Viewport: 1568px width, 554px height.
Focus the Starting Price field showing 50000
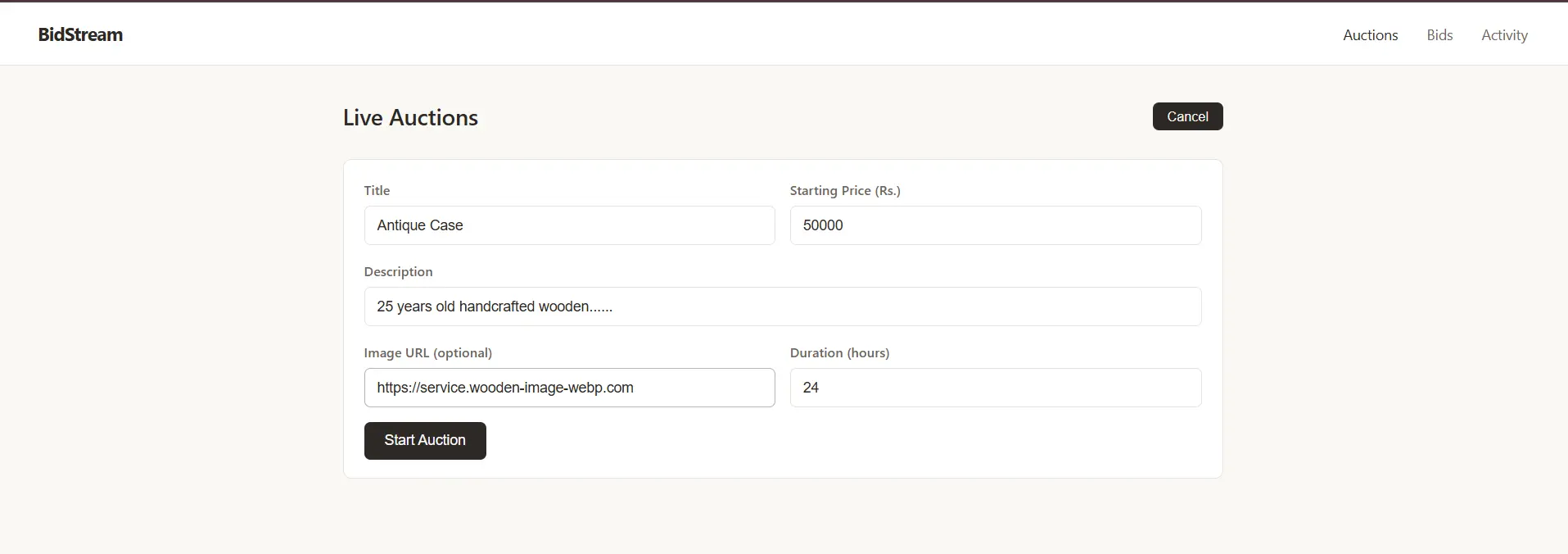tap(996, 225)
